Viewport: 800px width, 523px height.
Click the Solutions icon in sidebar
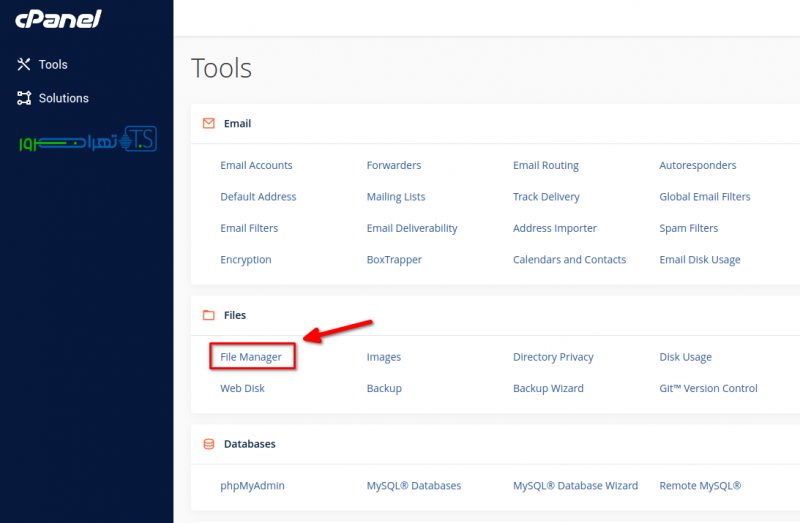[x=24, y=98]
